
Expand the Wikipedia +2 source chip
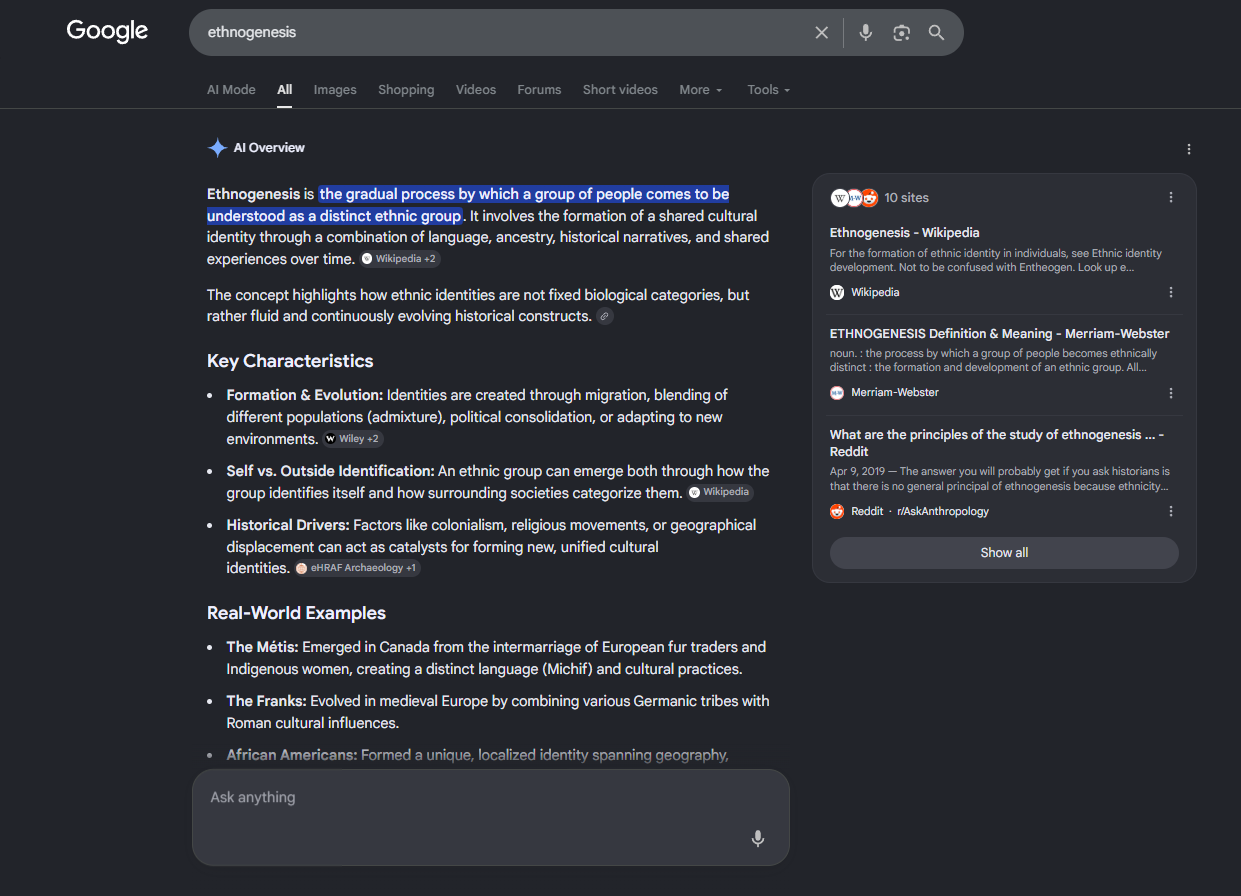point(400,259)
